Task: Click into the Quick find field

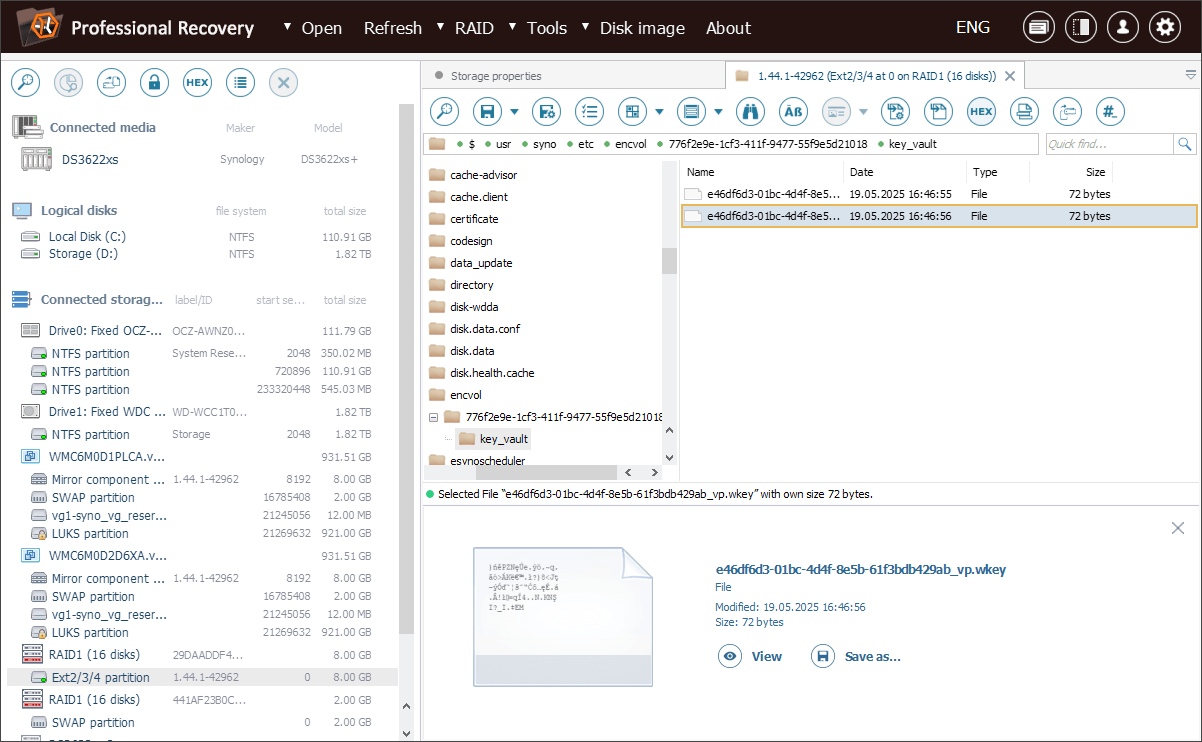Action: click(1109, 144)
